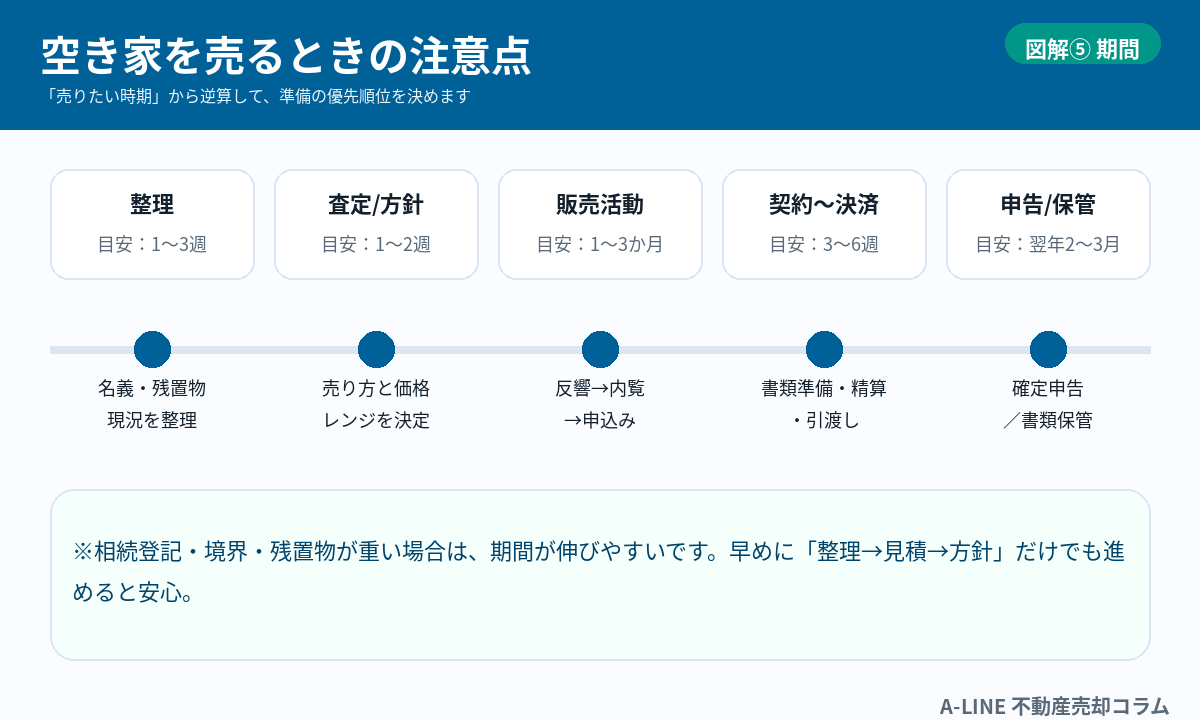Select the 査定/方針 stage card

(376, 224)
